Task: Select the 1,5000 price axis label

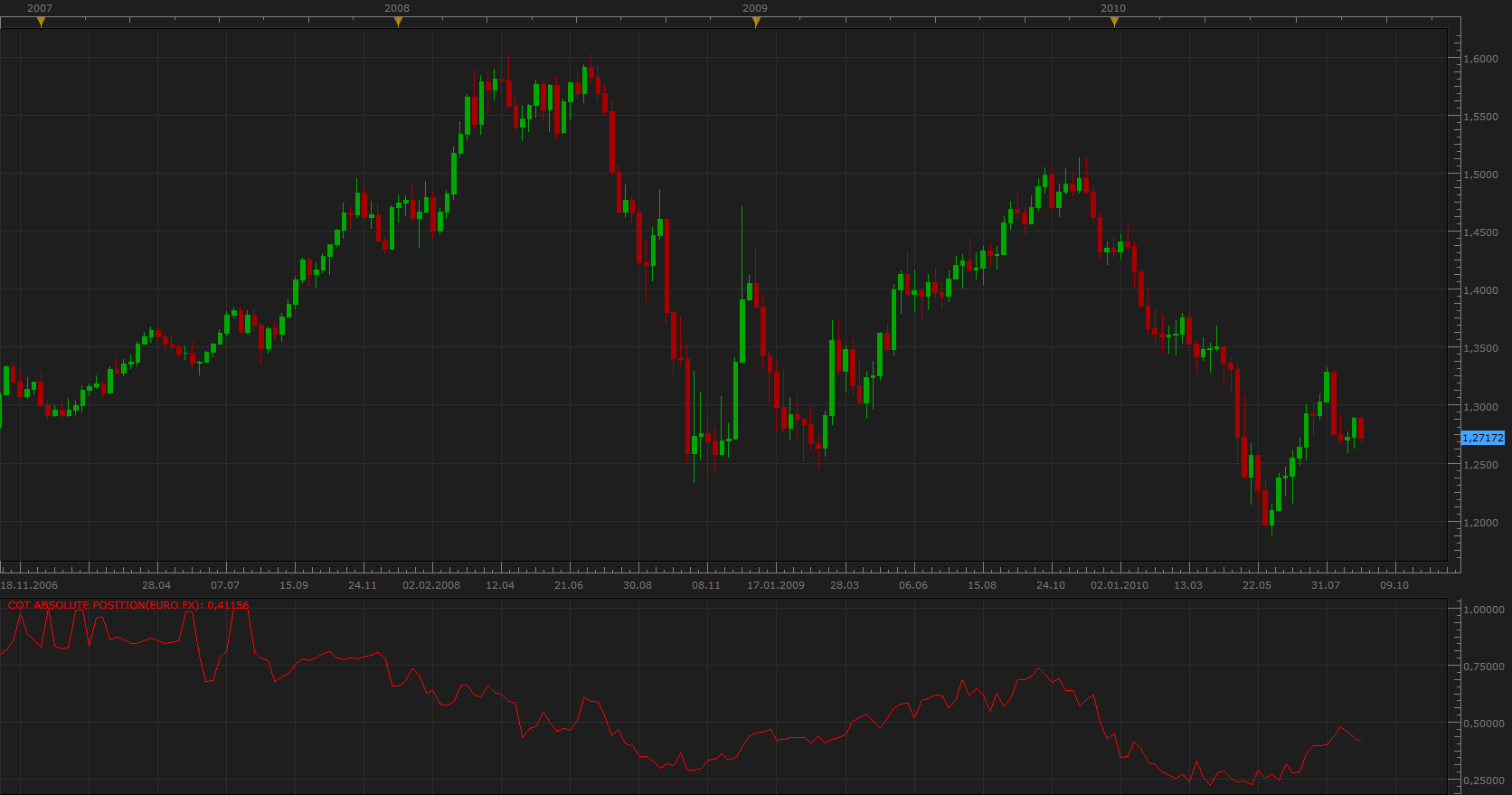Action: click(x=1481, y=175)
